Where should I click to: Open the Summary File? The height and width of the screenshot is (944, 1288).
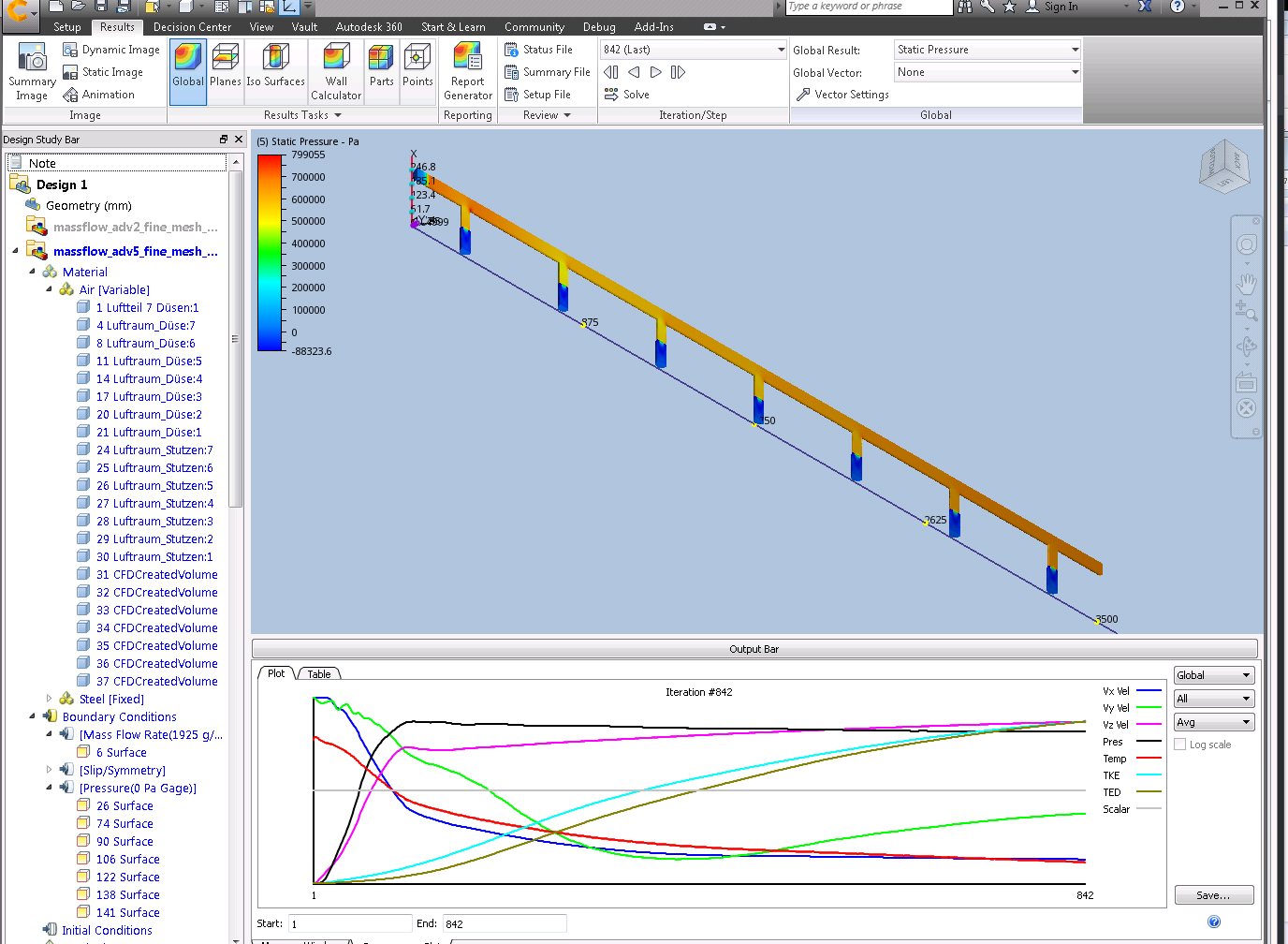click(548, 72)
